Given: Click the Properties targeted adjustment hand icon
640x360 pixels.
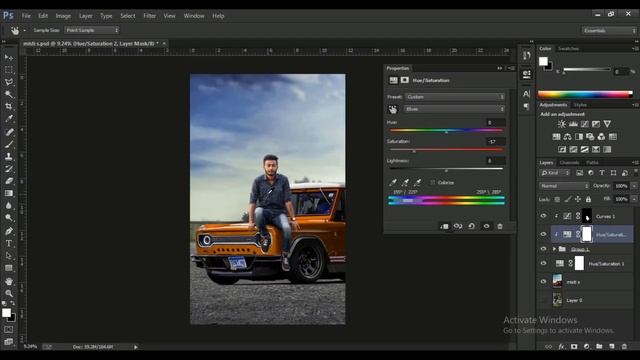Looking at the screenshot, I should click(393, 109).
